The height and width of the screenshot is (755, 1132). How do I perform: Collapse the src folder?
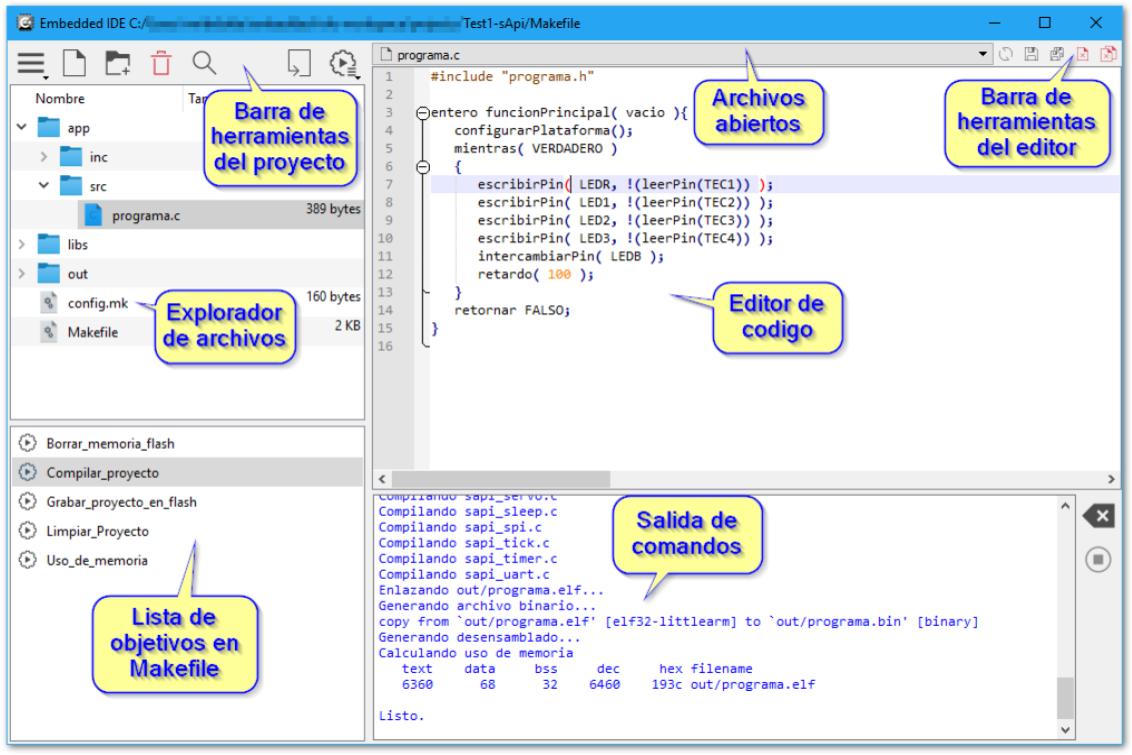[x=44, y=186]
